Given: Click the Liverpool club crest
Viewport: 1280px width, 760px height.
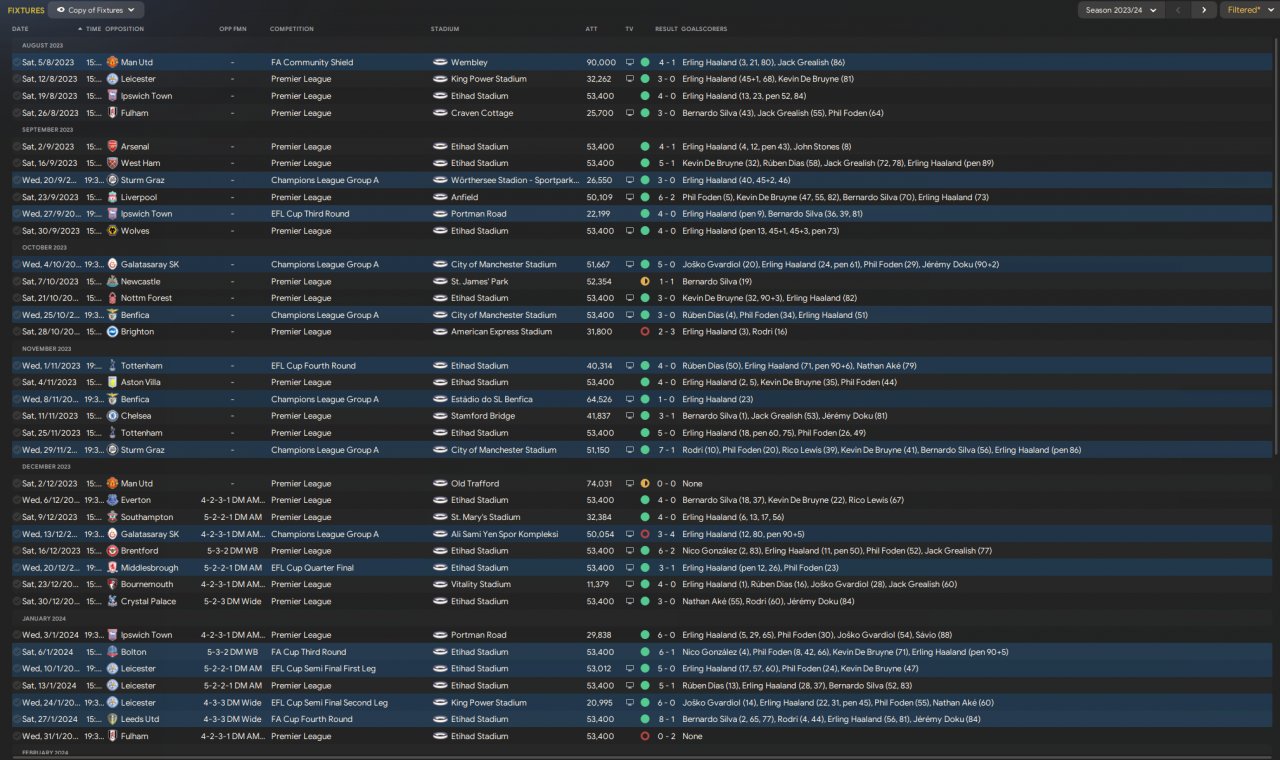Looking at the screenshot, I should [x=112, y=197].
